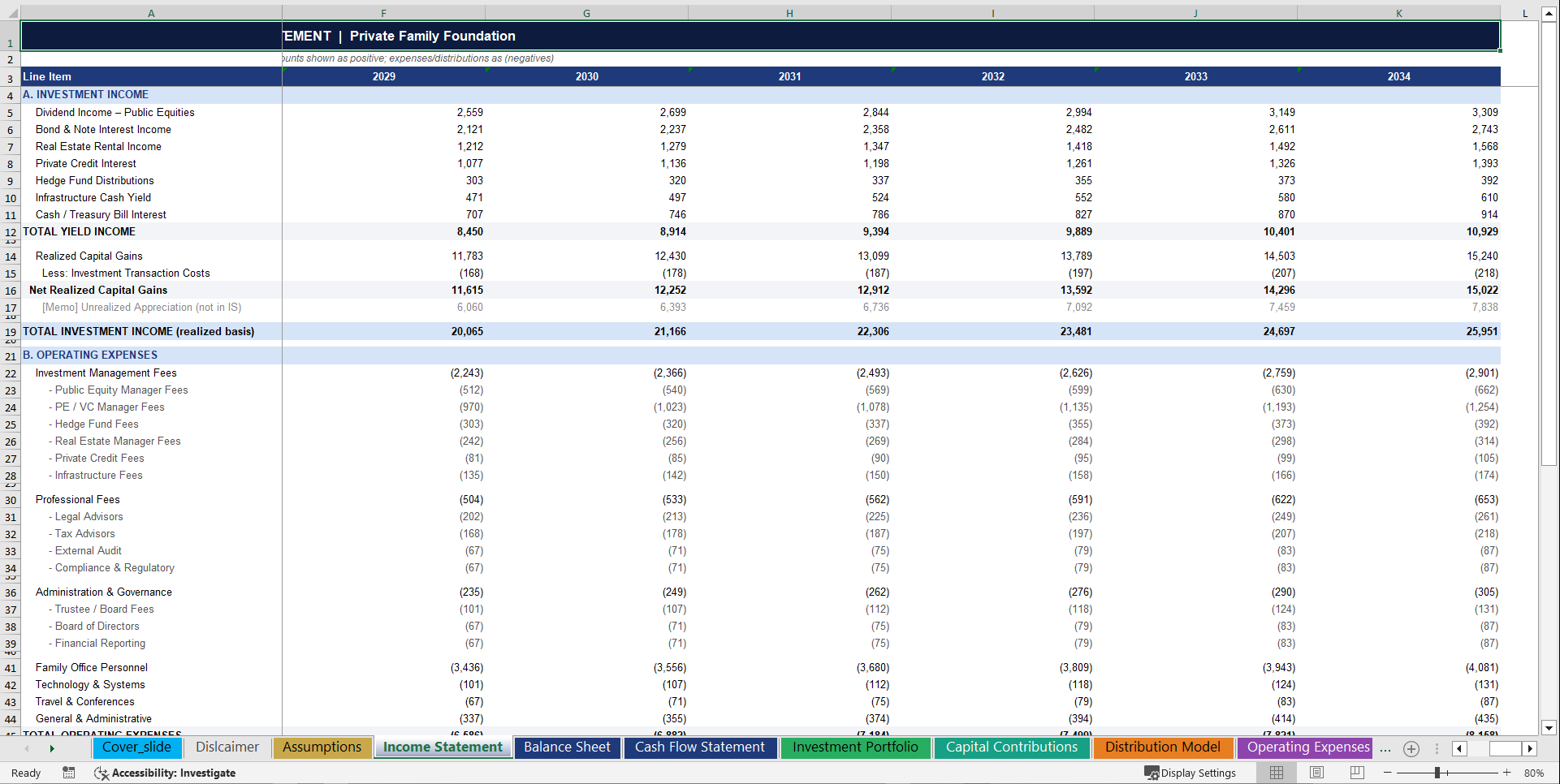Switch to Normal view in the status bar
The image size is (1560, 784).
(x=1276, y=773)
